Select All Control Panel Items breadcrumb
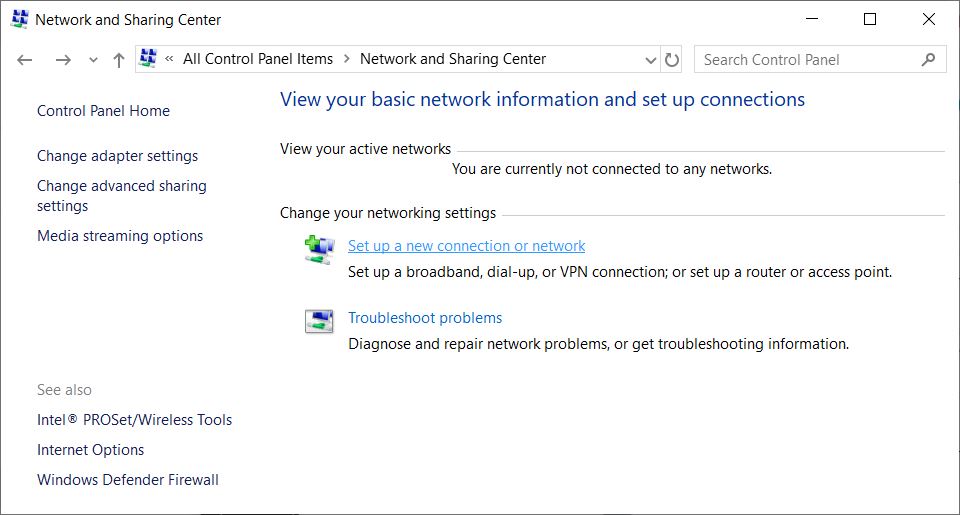 pyautogui.click(x=257, y=59)
